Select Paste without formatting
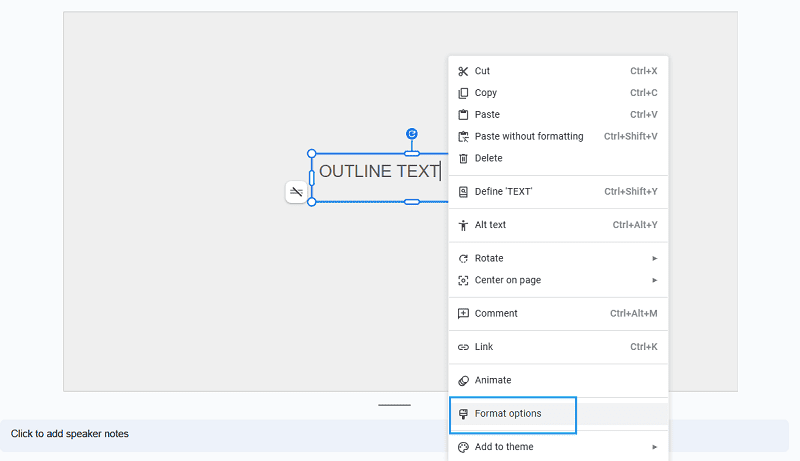 coord(558,137)
